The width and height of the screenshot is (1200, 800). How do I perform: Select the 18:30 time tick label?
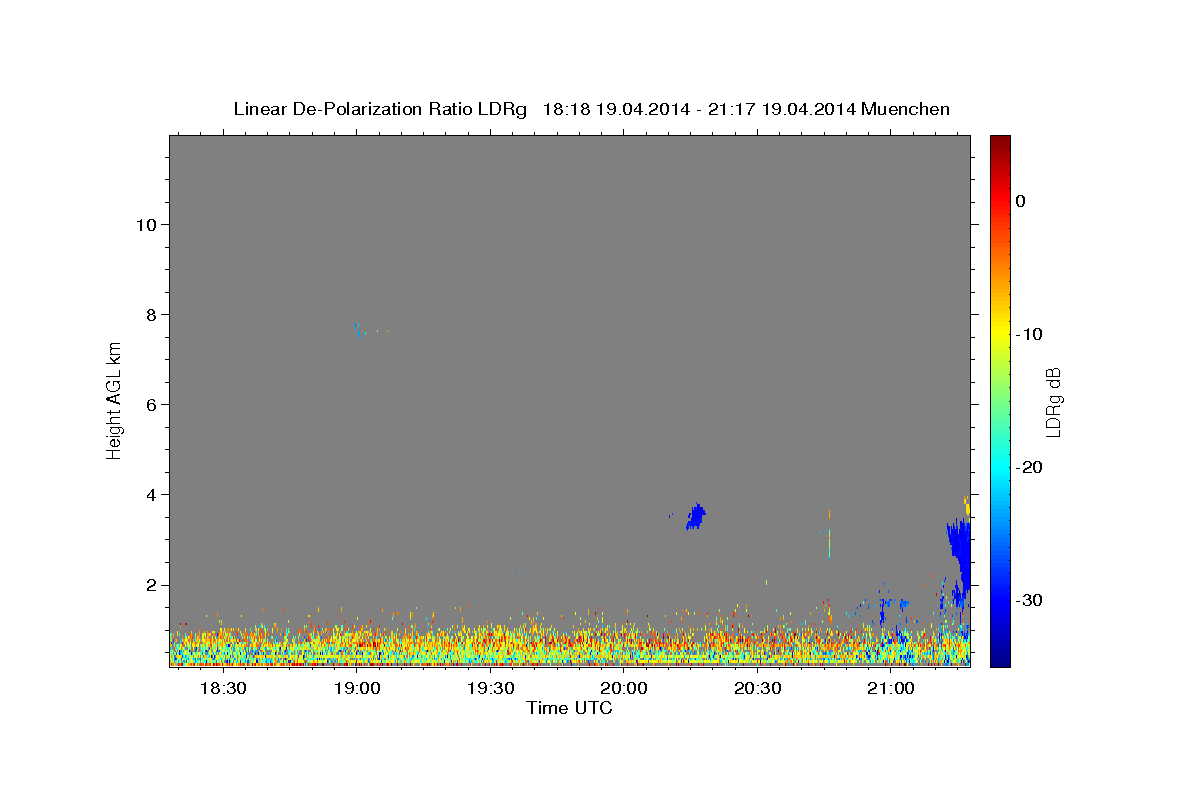[223, 689]
